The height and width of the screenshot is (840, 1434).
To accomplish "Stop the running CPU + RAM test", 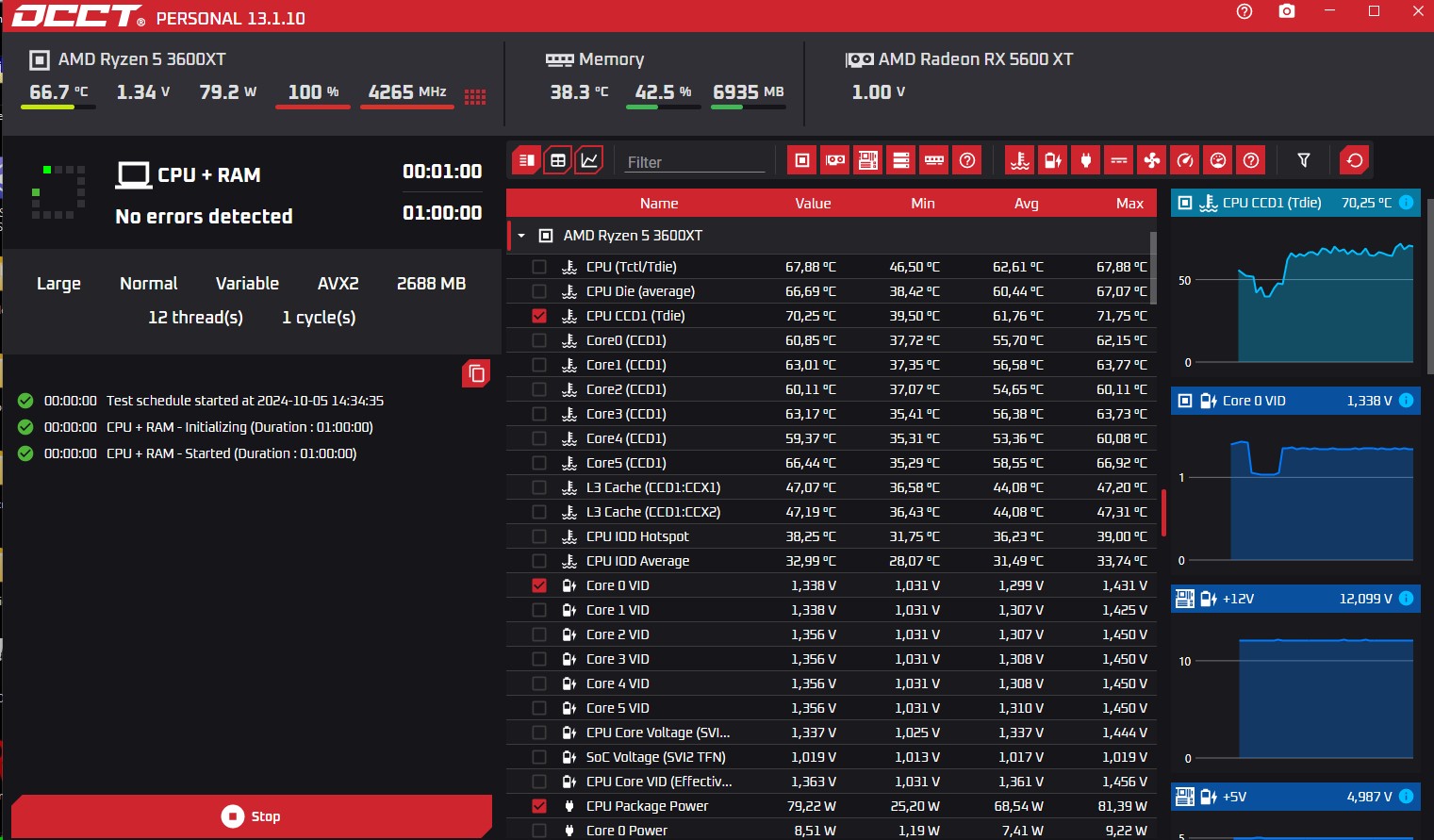I will [252, 816].
